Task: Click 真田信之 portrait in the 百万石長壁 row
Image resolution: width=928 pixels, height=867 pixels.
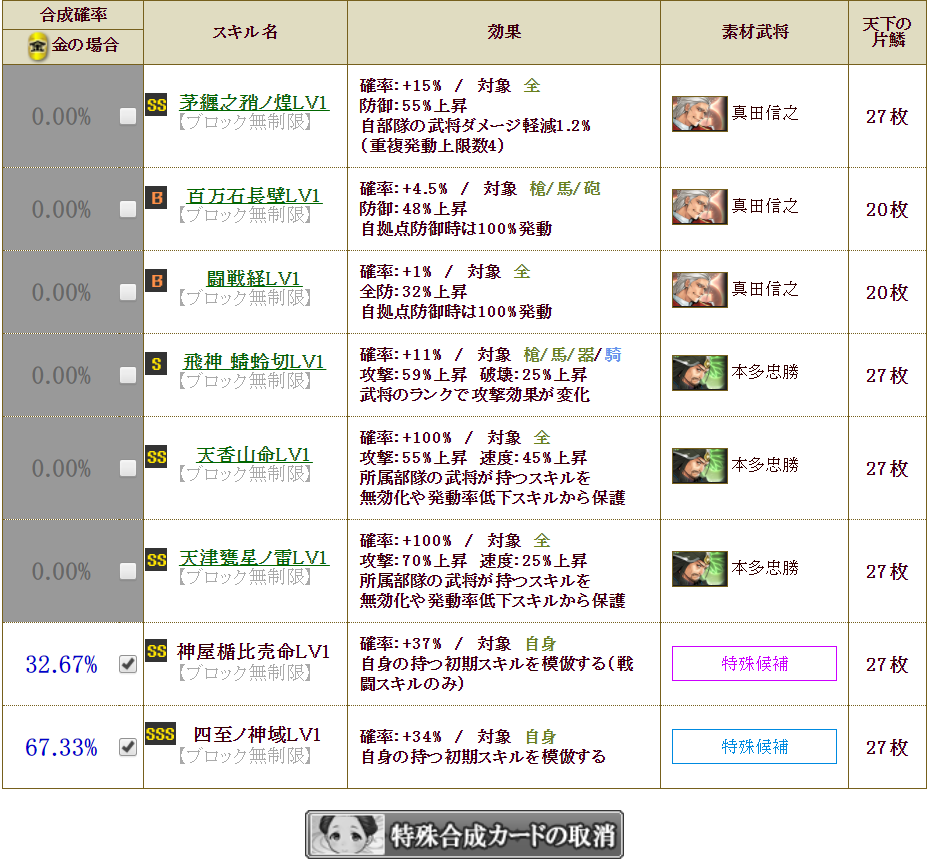Action: (700, 207)
